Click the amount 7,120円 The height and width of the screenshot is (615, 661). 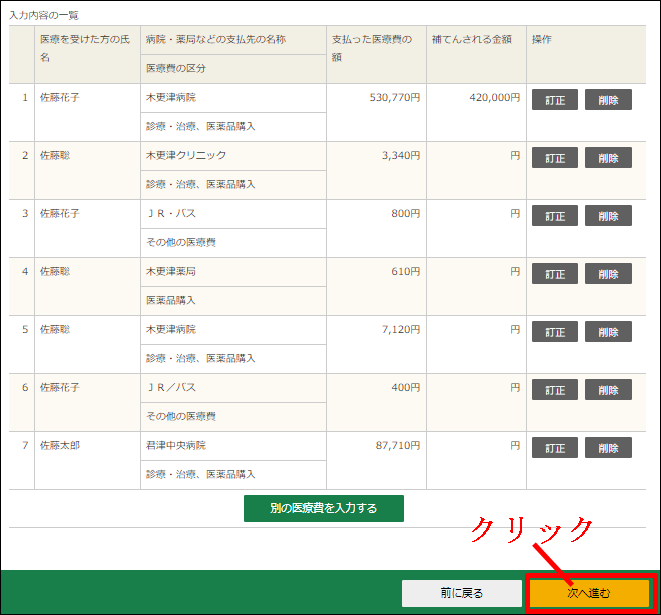(401, 330)
